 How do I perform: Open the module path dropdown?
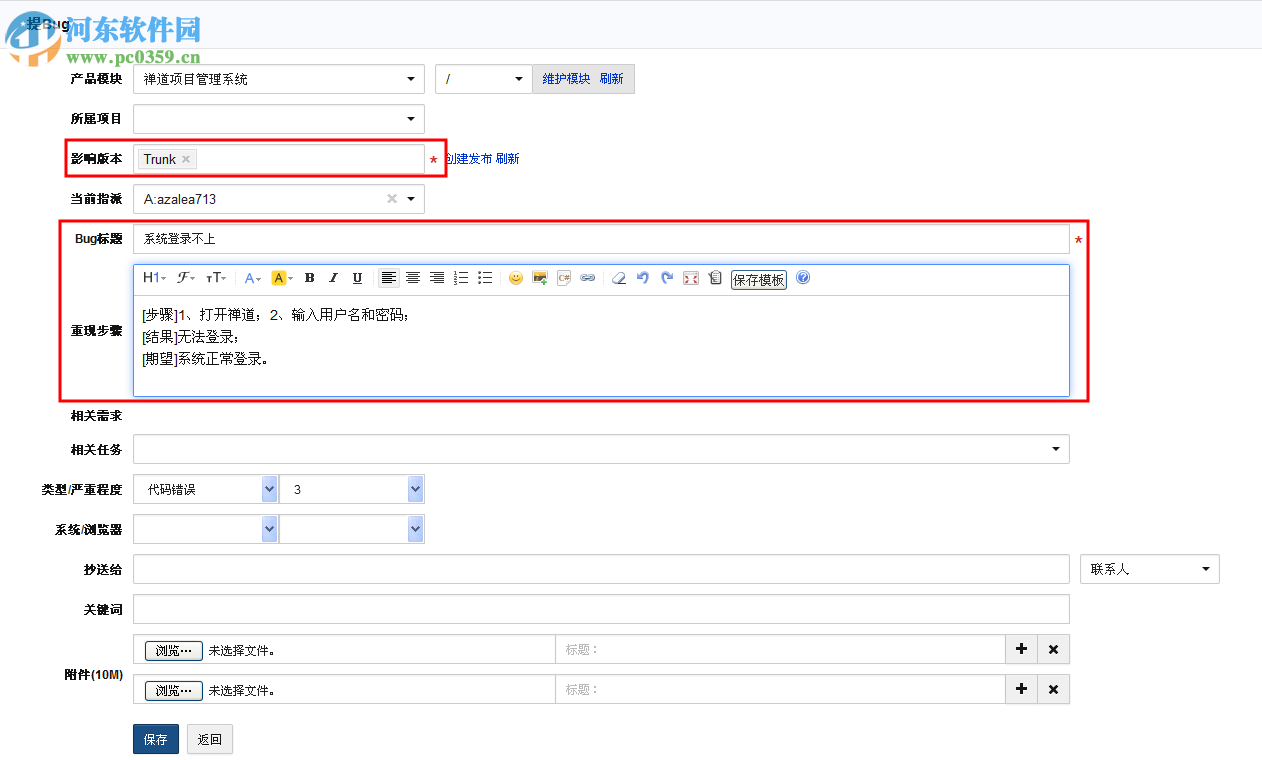484,79
